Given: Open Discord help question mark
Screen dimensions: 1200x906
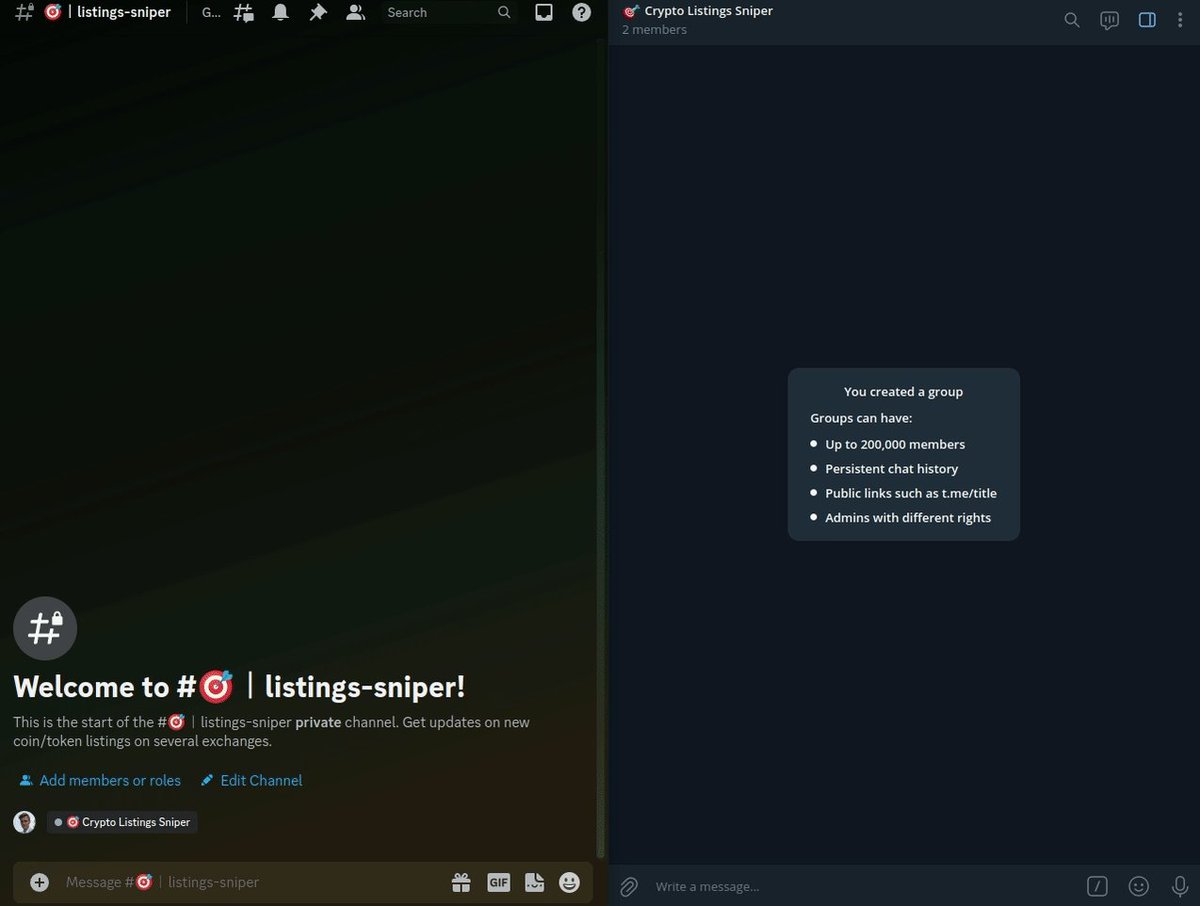Looking at the screenshot, I should pyautogui.click(x=582, y=13).
